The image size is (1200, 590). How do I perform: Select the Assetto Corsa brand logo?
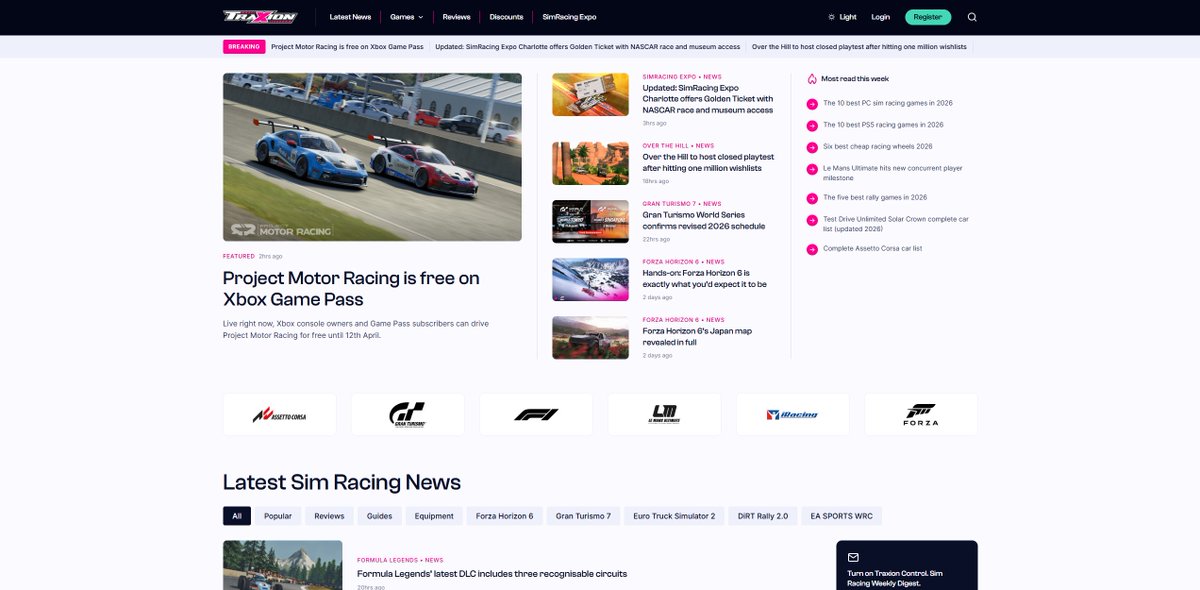(x=279, y=413)
